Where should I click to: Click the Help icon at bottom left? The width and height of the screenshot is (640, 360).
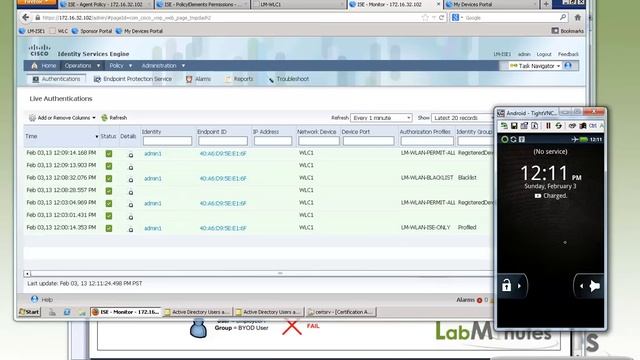pos(34,299)
